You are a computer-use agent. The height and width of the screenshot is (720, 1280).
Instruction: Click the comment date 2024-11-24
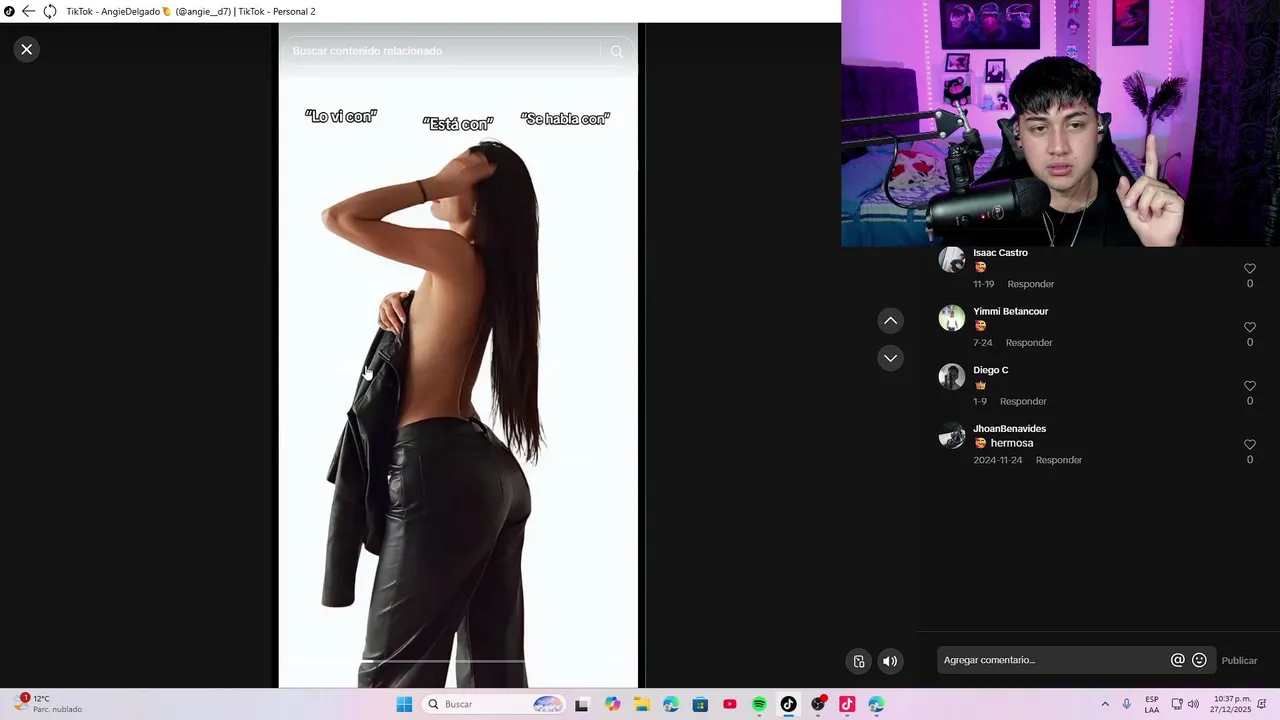tap(998, 460)
